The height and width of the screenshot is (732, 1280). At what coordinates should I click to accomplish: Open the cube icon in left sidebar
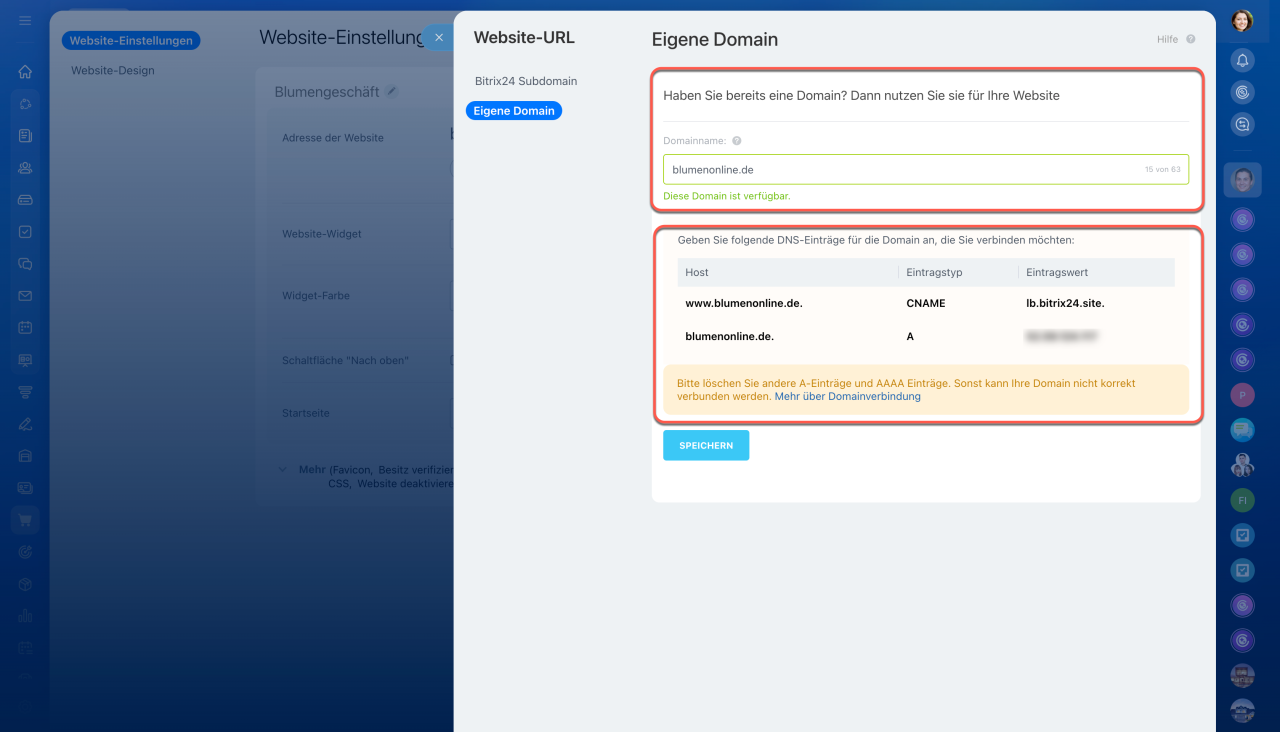tap(25, 584)
